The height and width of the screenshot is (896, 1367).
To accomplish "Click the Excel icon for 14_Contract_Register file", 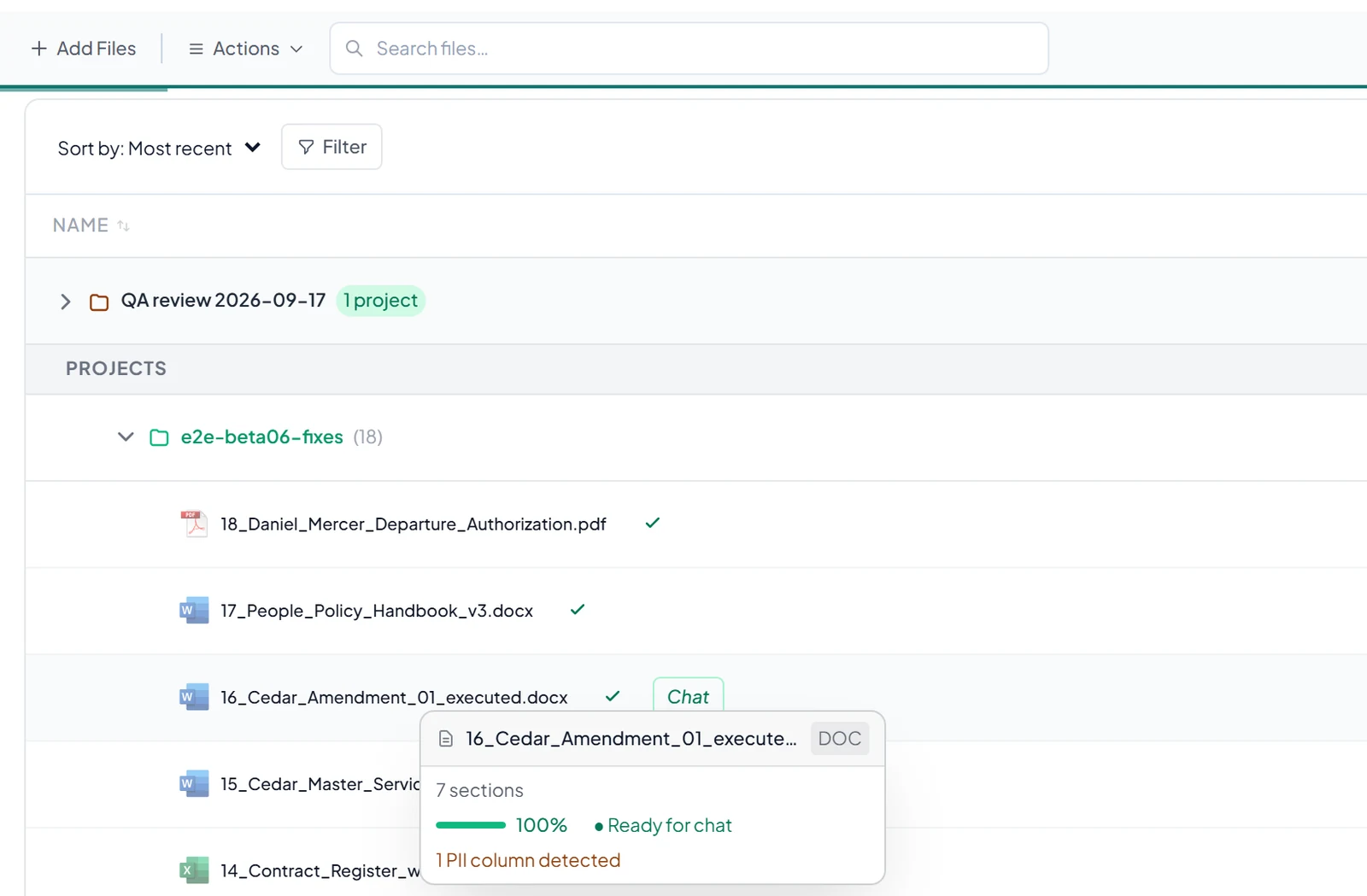I will [194, 870].
